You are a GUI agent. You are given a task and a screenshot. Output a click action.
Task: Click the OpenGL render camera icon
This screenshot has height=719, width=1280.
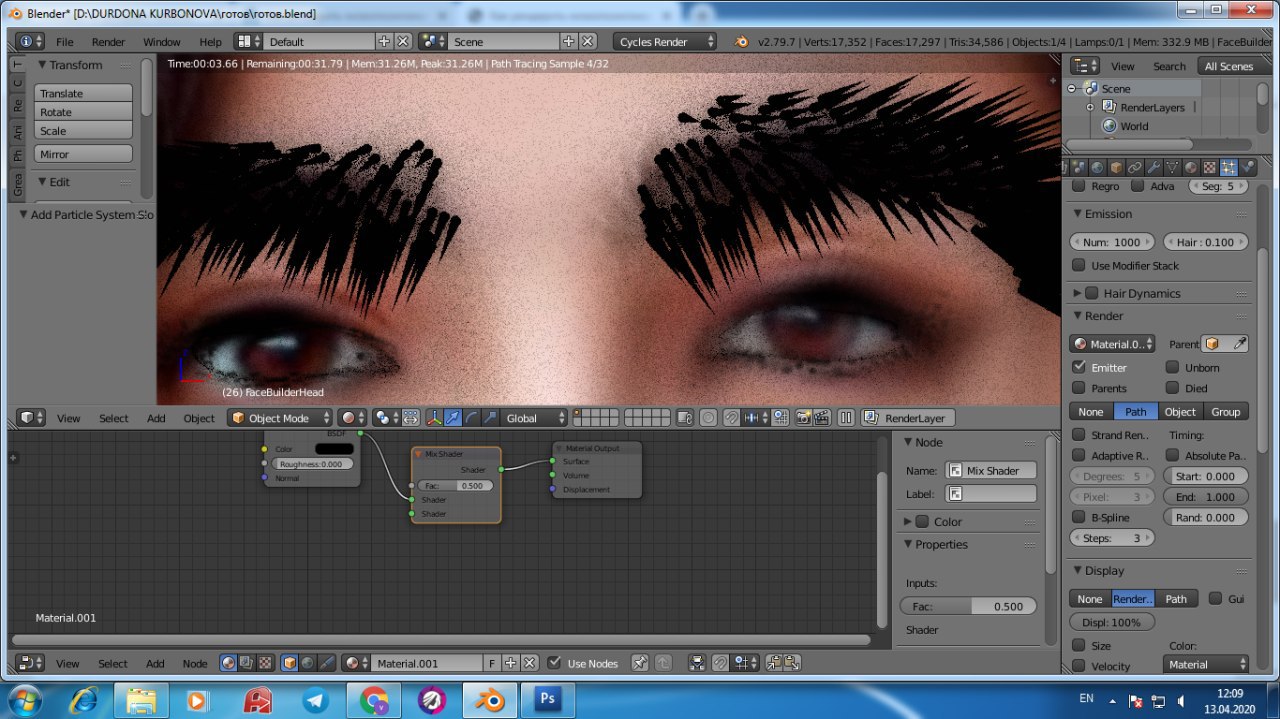[802, 418]
